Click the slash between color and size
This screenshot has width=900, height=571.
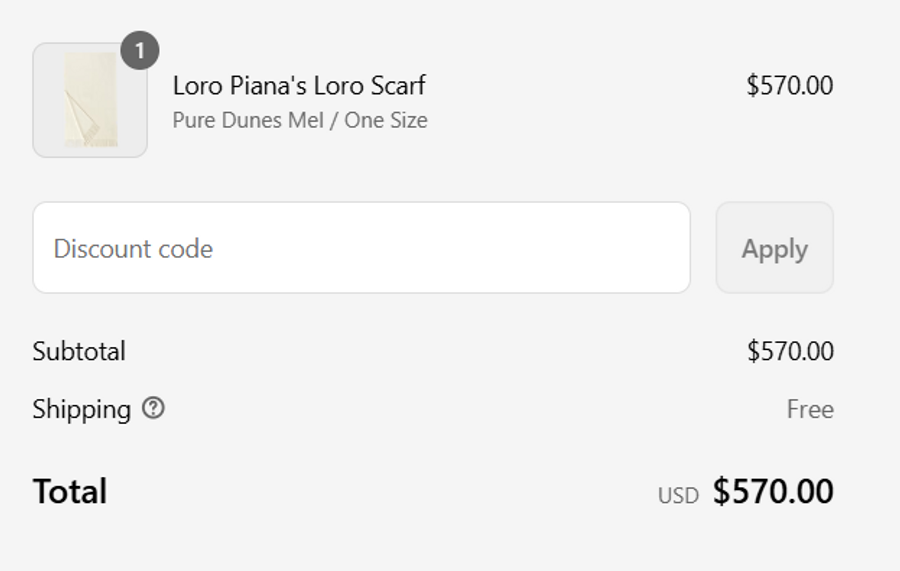pos(337,120)
